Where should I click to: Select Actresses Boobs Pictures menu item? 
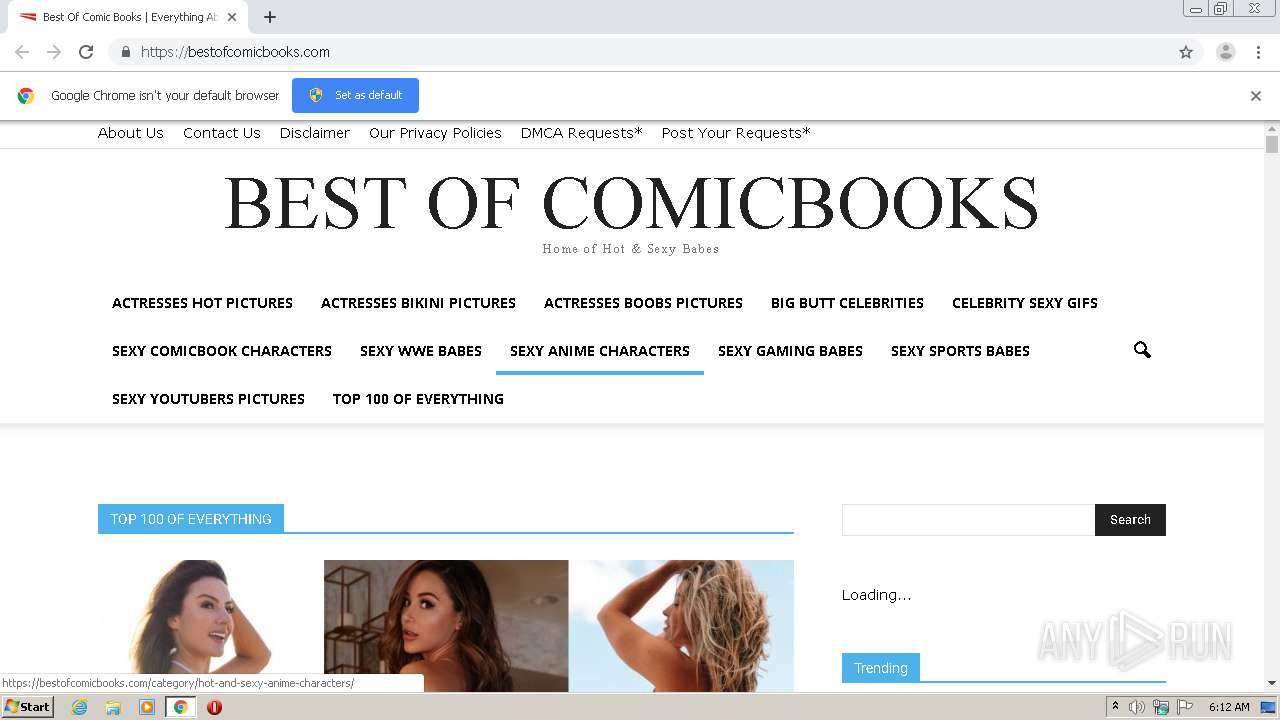pos(643,303)
